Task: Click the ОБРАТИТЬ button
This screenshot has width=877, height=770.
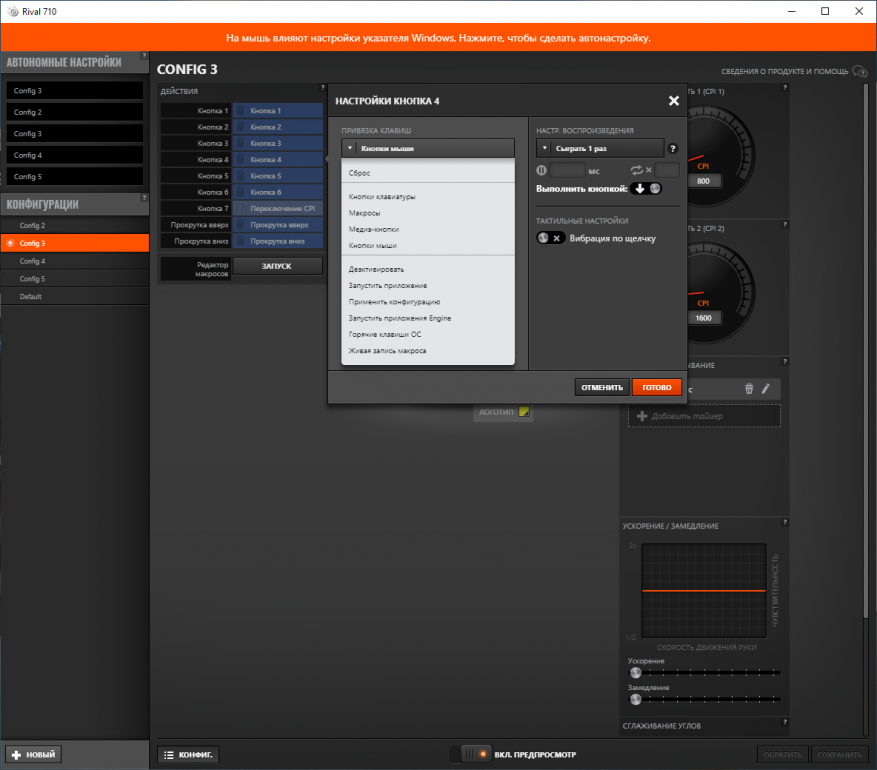Action: (782, 754)
